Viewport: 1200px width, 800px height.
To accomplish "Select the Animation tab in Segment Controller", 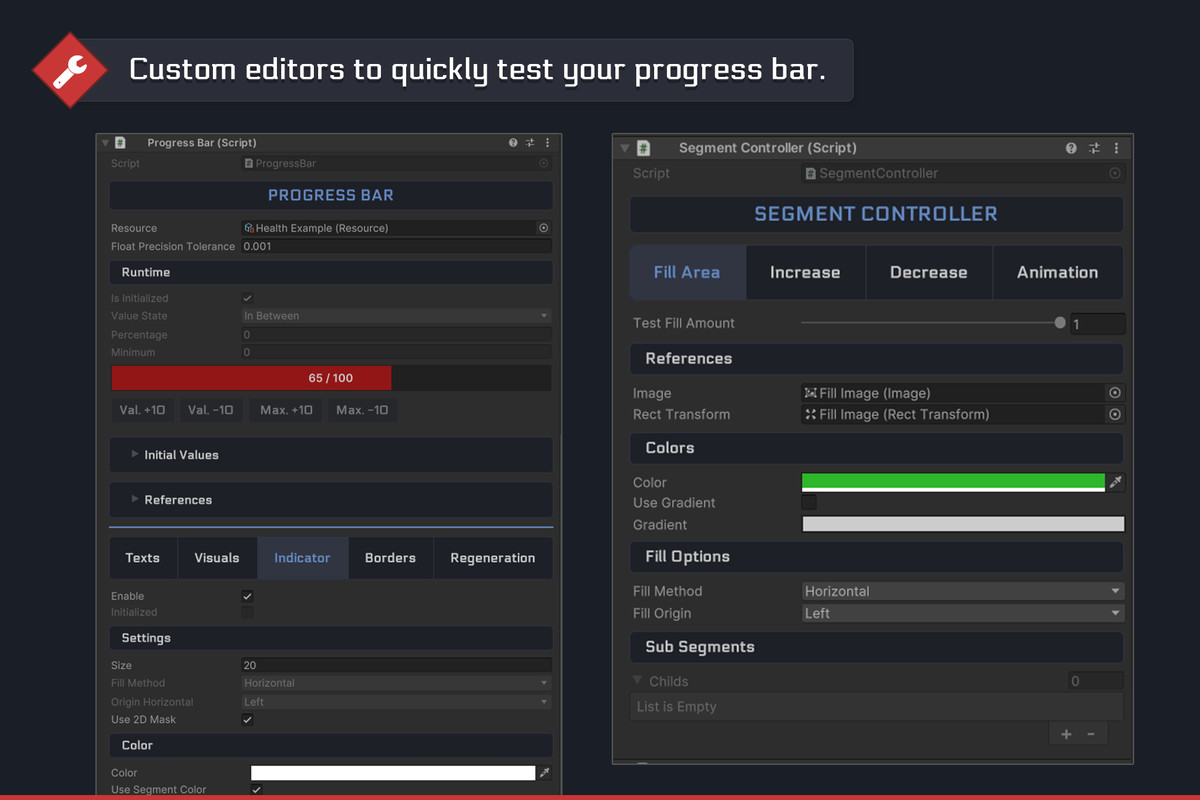I will [1057, 272].
